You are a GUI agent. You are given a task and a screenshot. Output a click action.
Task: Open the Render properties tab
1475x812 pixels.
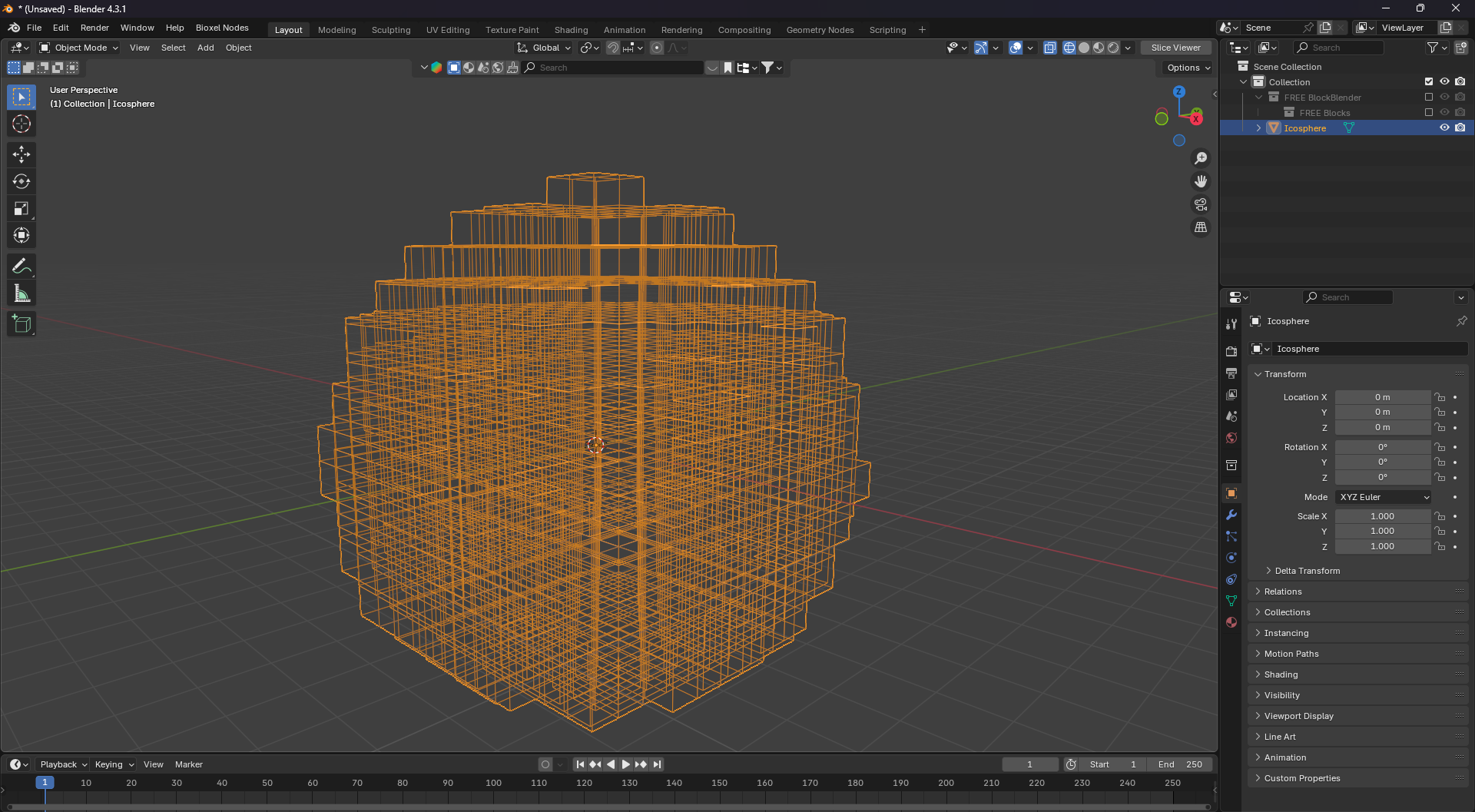1231,352
